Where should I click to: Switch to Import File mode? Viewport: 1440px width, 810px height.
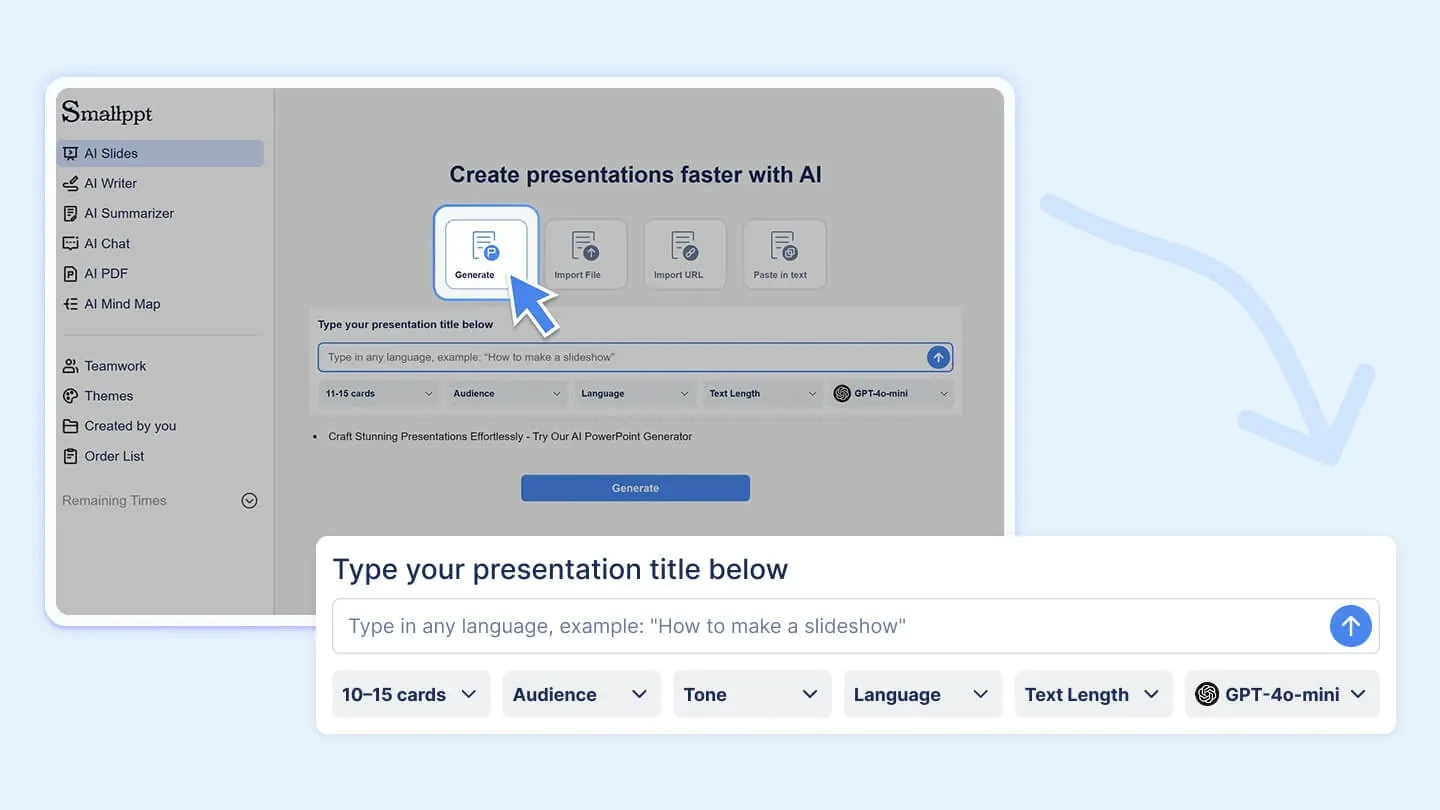[x=585, y=253]
